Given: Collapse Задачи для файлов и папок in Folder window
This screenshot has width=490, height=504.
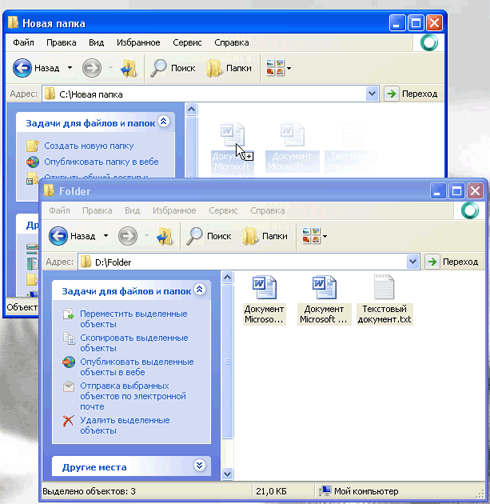Looking at the screenshot, I should (199, 290).
